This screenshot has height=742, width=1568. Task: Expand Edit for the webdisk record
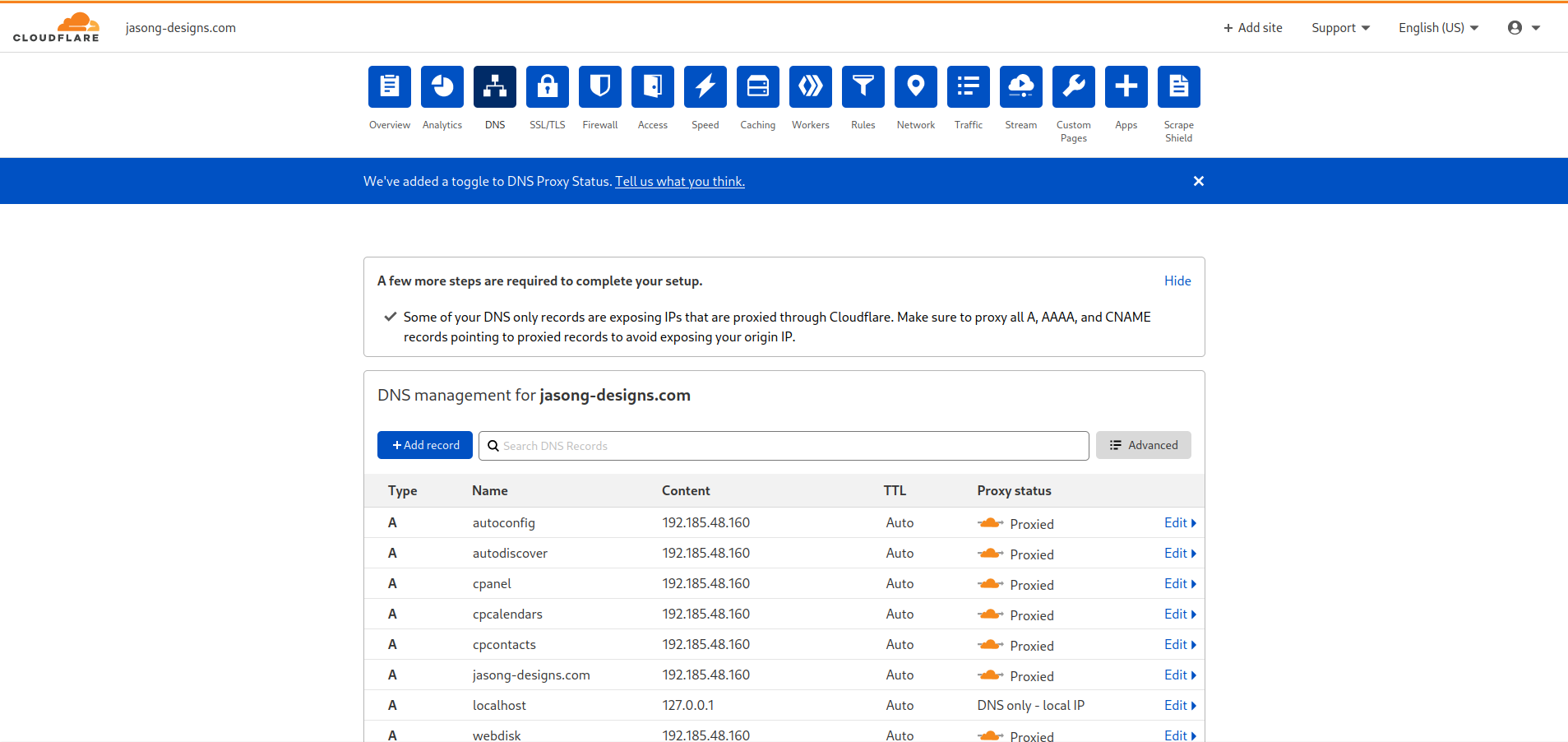[1180, 735]
